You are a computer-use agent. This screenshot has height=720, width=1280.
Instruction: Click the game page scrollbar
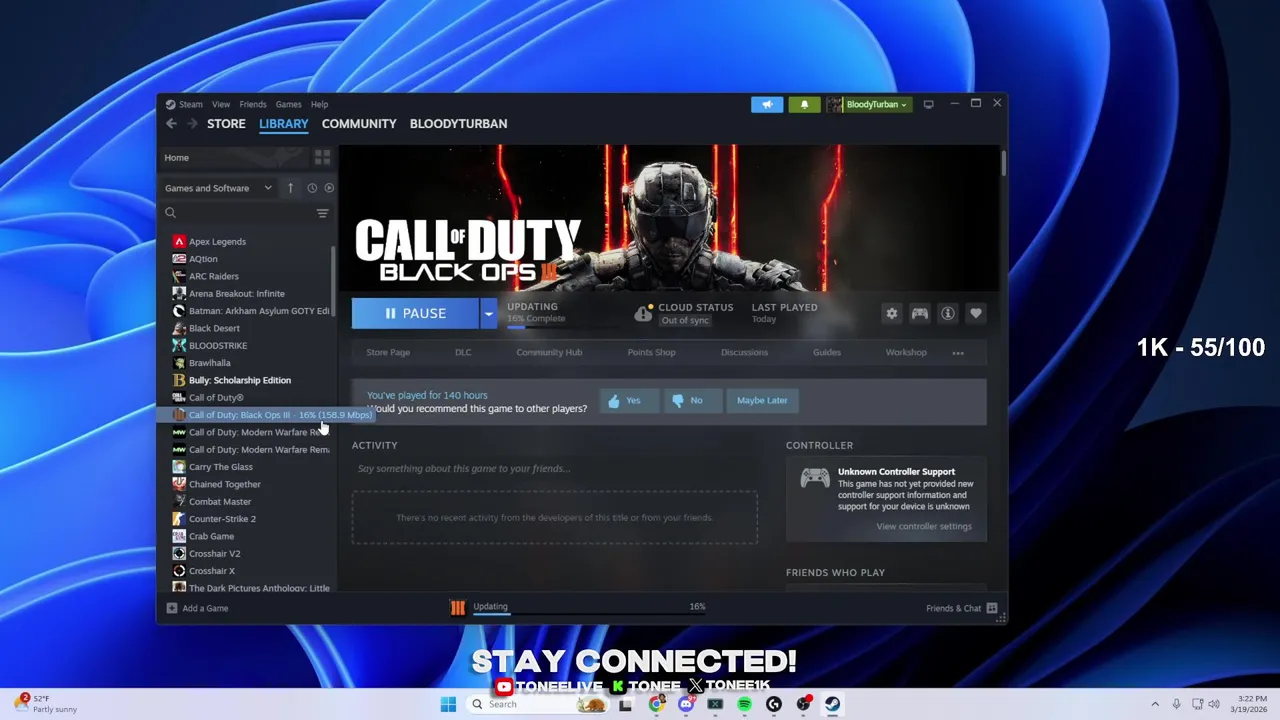point(1002,164)
